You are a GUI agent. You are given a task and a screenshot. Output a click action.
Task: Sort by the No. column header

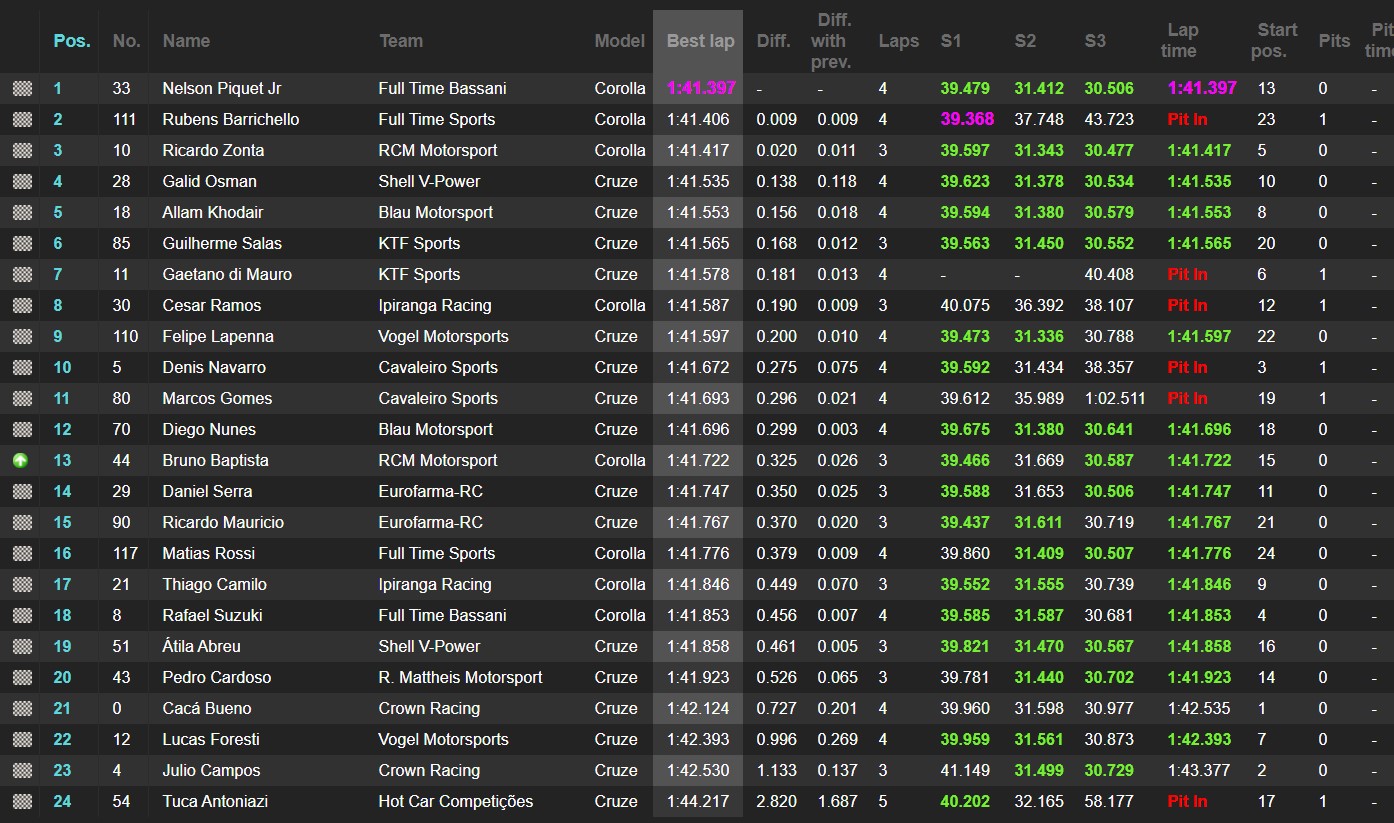(126, 41)
